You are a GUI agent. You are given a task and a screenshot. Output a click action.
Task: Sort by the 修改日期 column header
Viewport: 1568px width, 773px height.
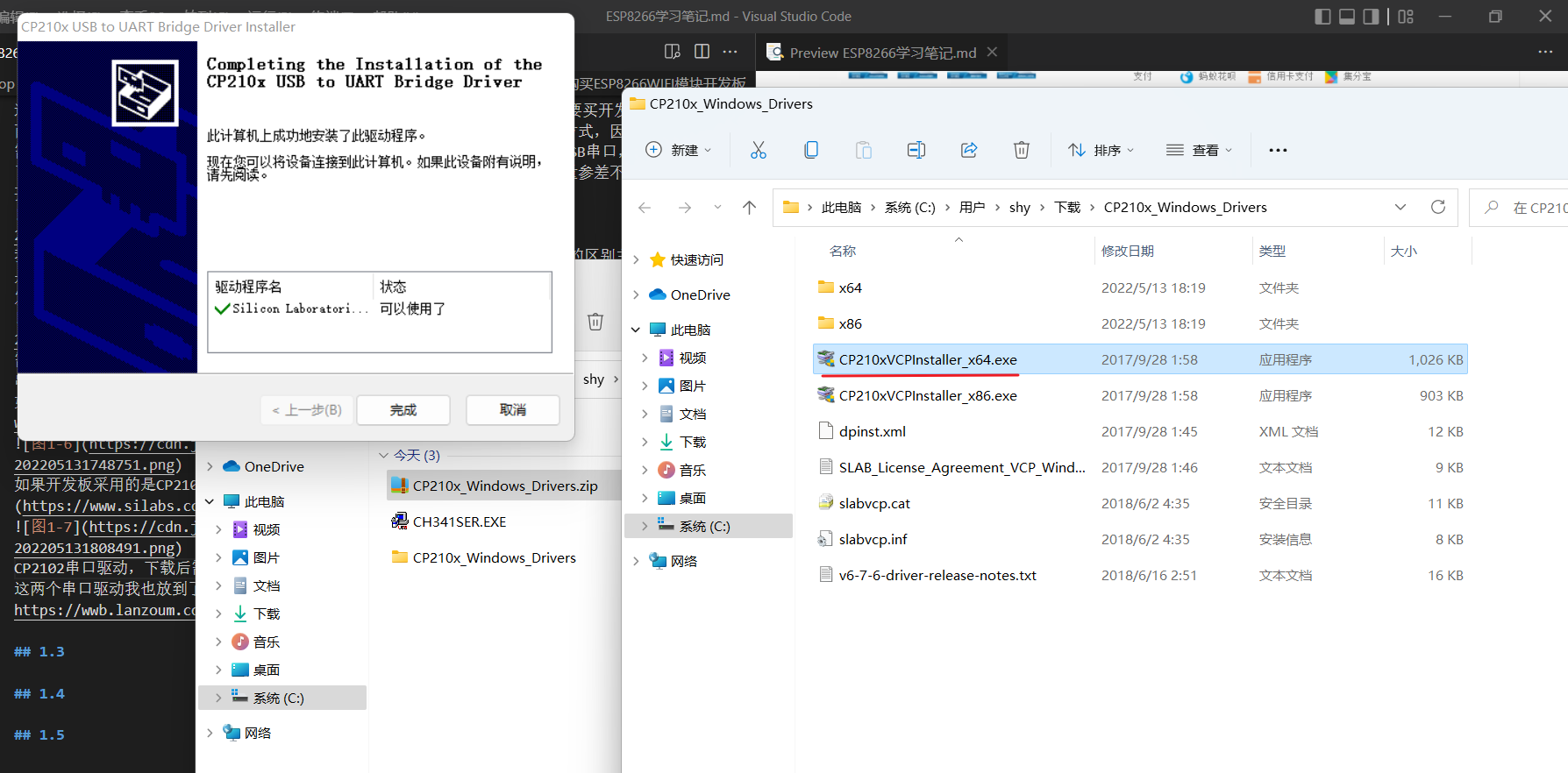pos(1128,251)
